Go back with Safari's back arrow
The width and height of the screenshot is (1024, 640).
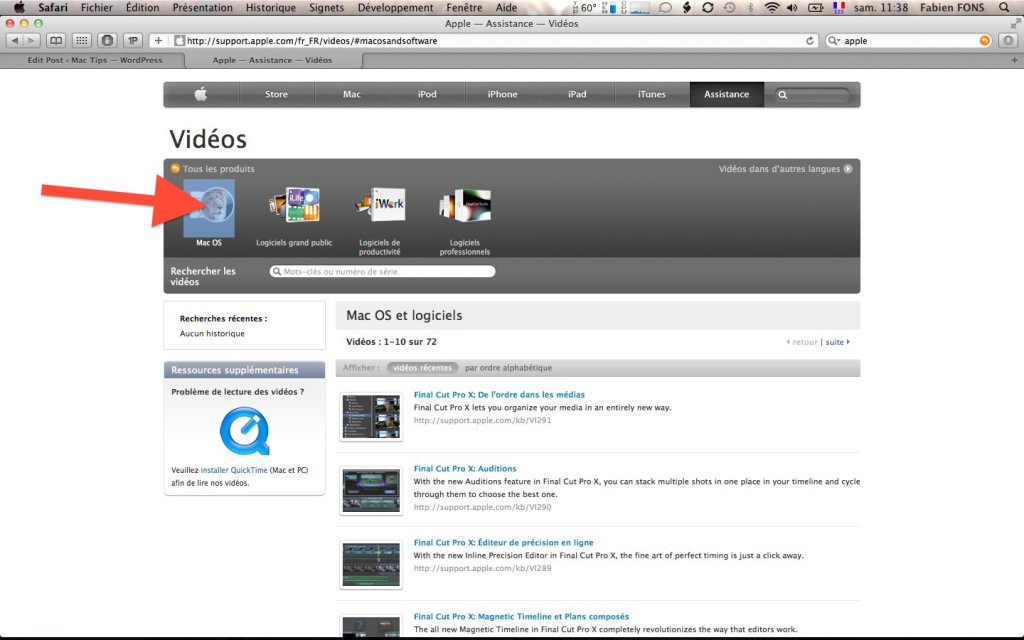15,40
